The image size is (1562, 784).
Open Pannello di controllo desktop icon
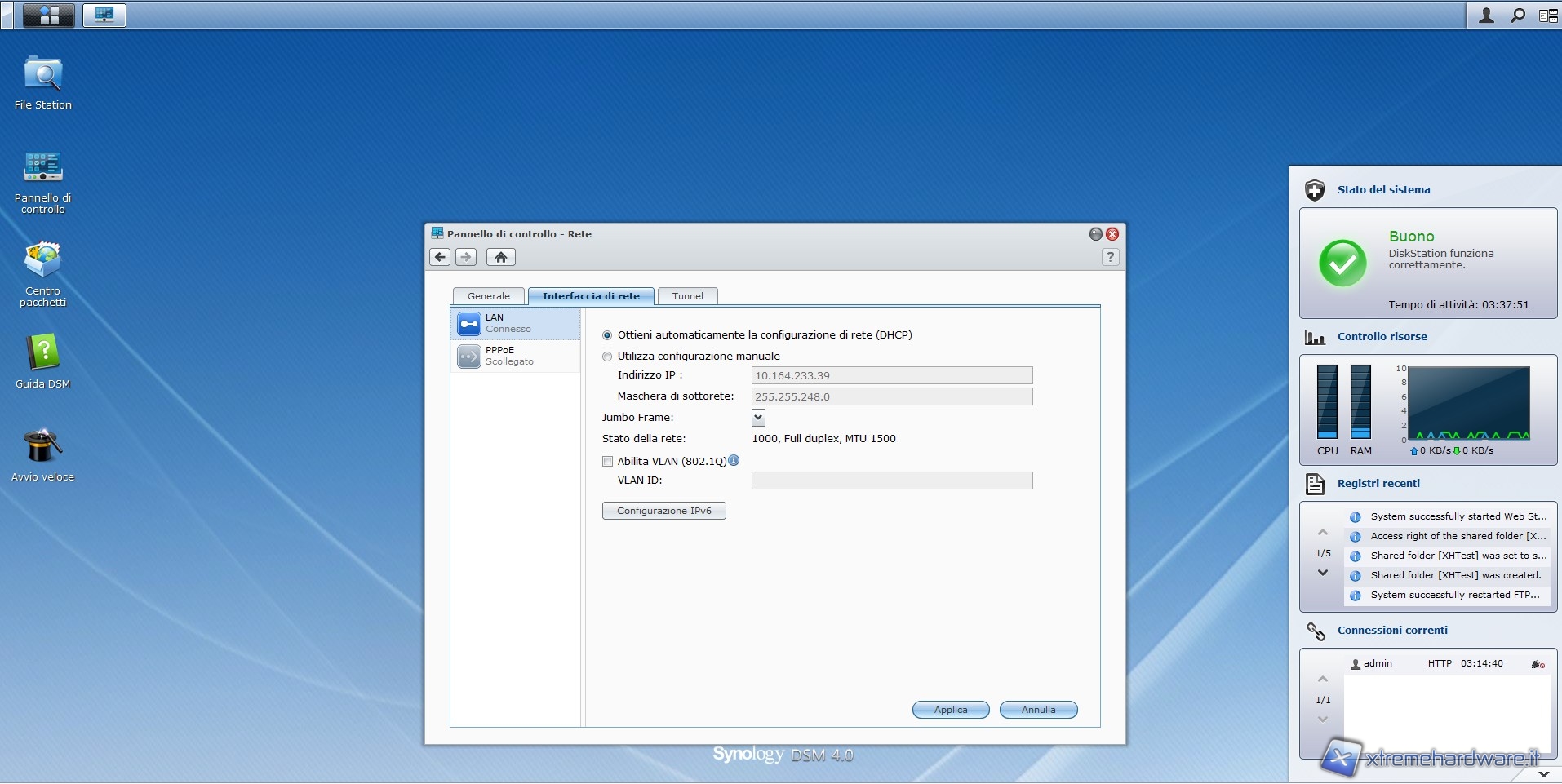point(42,168)
